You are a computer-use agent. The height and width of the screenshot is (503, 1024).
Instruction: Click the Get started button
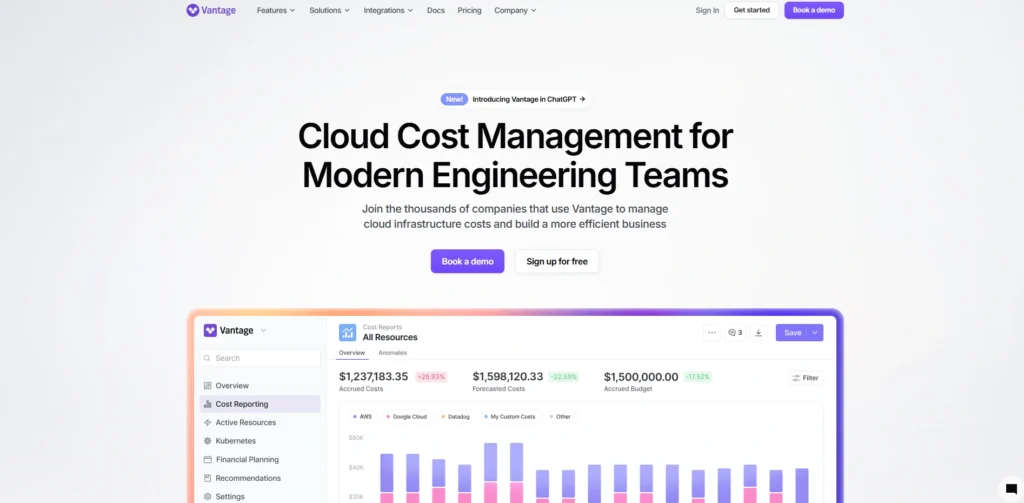752,10
